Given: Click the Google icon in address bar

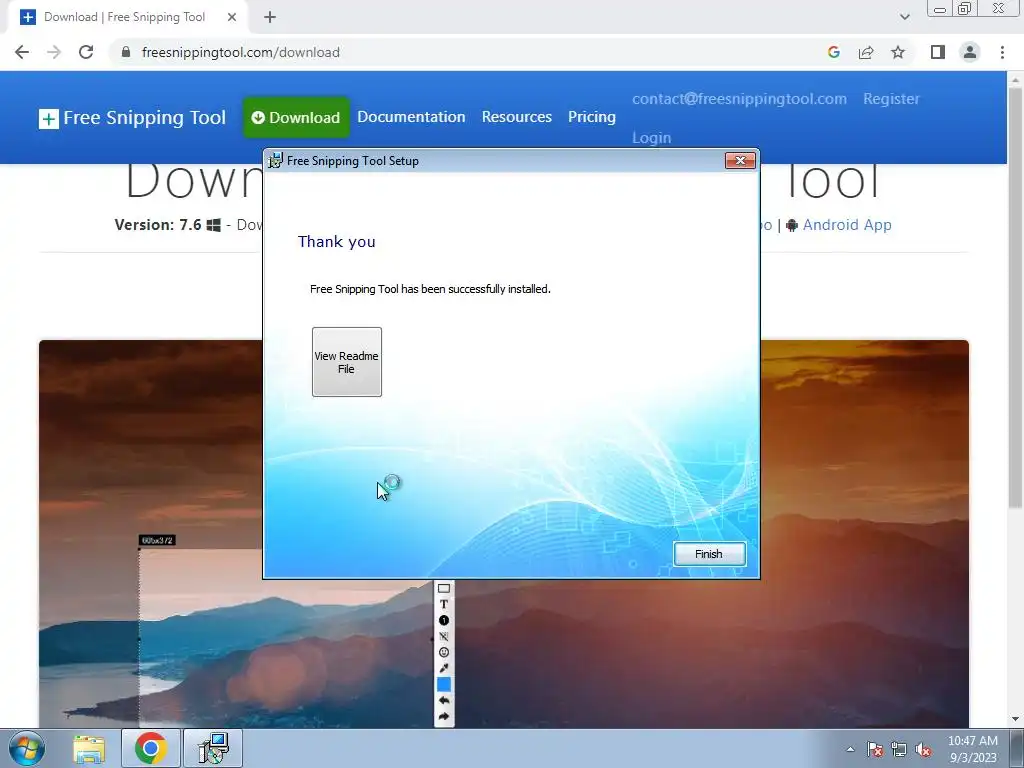Looking at the screenshot, I should [x=833, y=52].
